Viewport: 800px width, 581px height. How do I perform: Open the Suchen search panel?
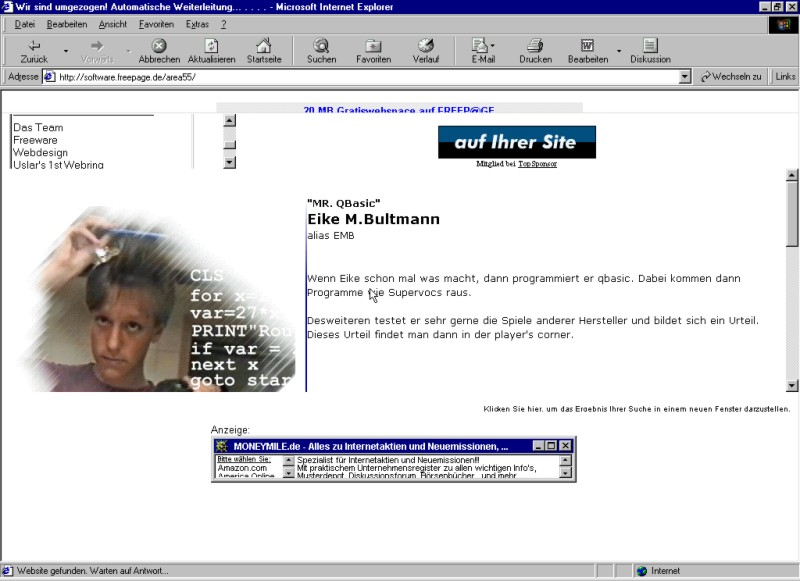click(x=321, y=51)
